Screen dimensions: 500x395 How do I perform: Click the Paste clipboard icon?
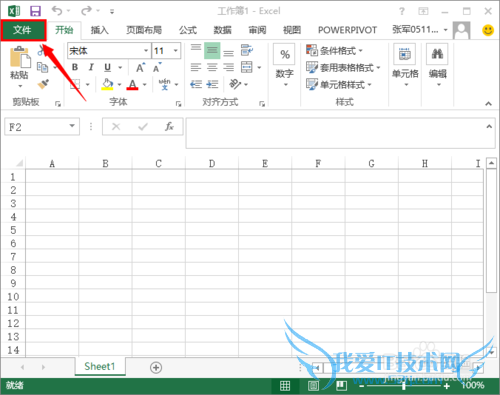coord(19,57)
